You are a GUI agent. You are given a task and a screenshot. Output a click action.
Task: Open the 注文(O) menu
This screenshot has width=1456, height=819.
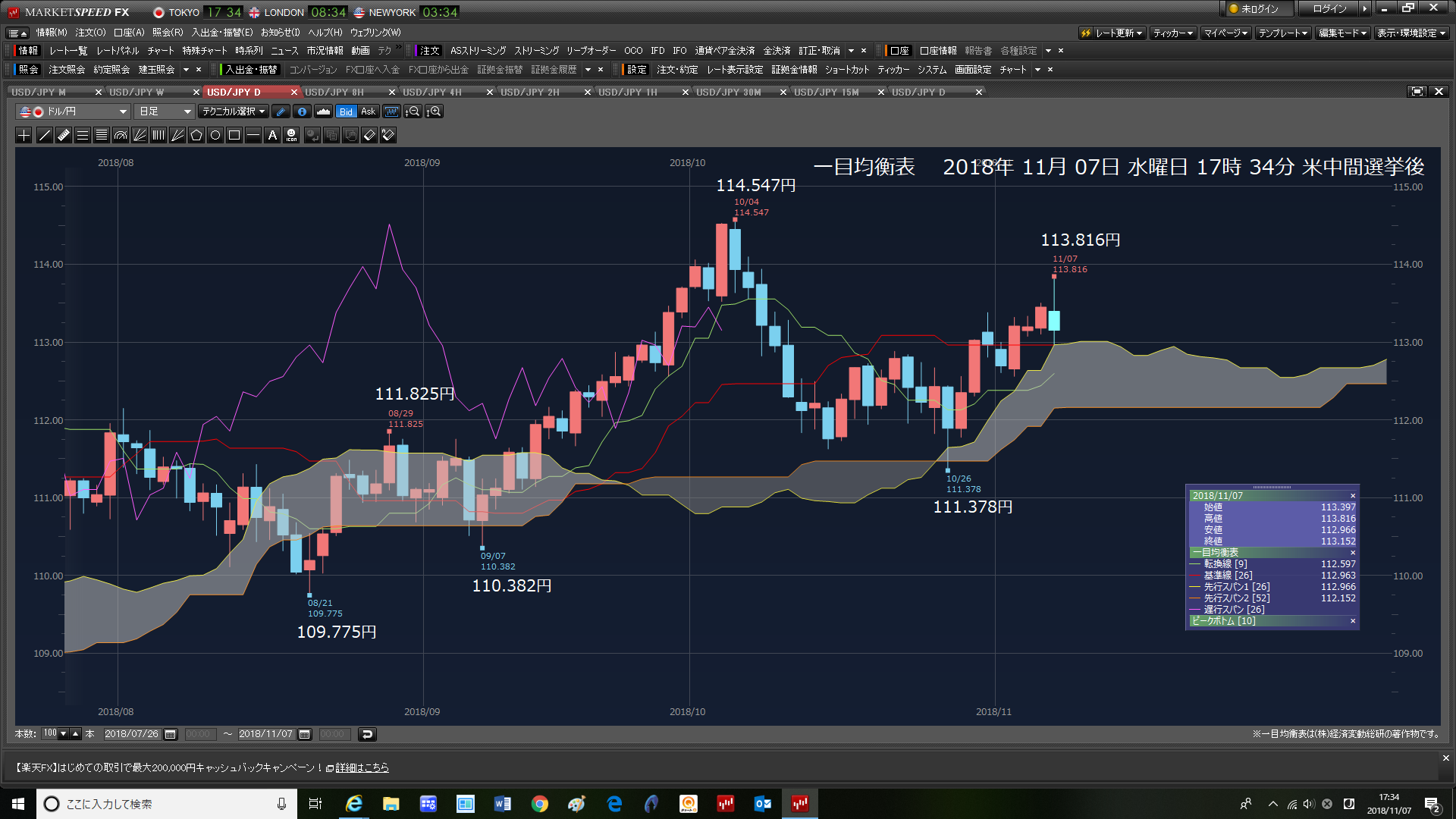(x=90, y=33)
